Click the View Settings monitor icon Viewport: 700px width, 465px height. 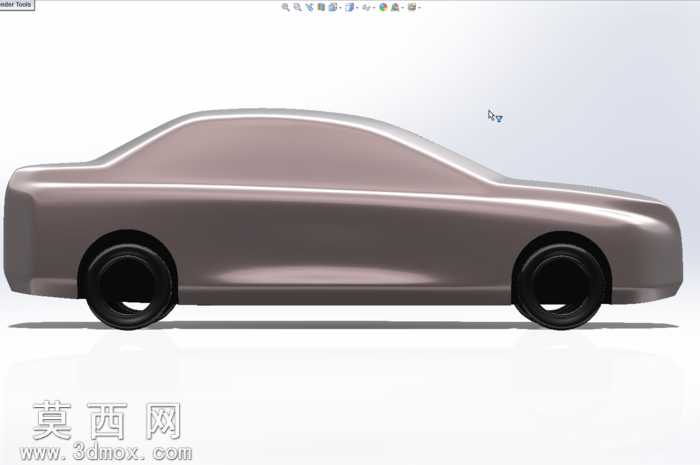click(412, 7)
